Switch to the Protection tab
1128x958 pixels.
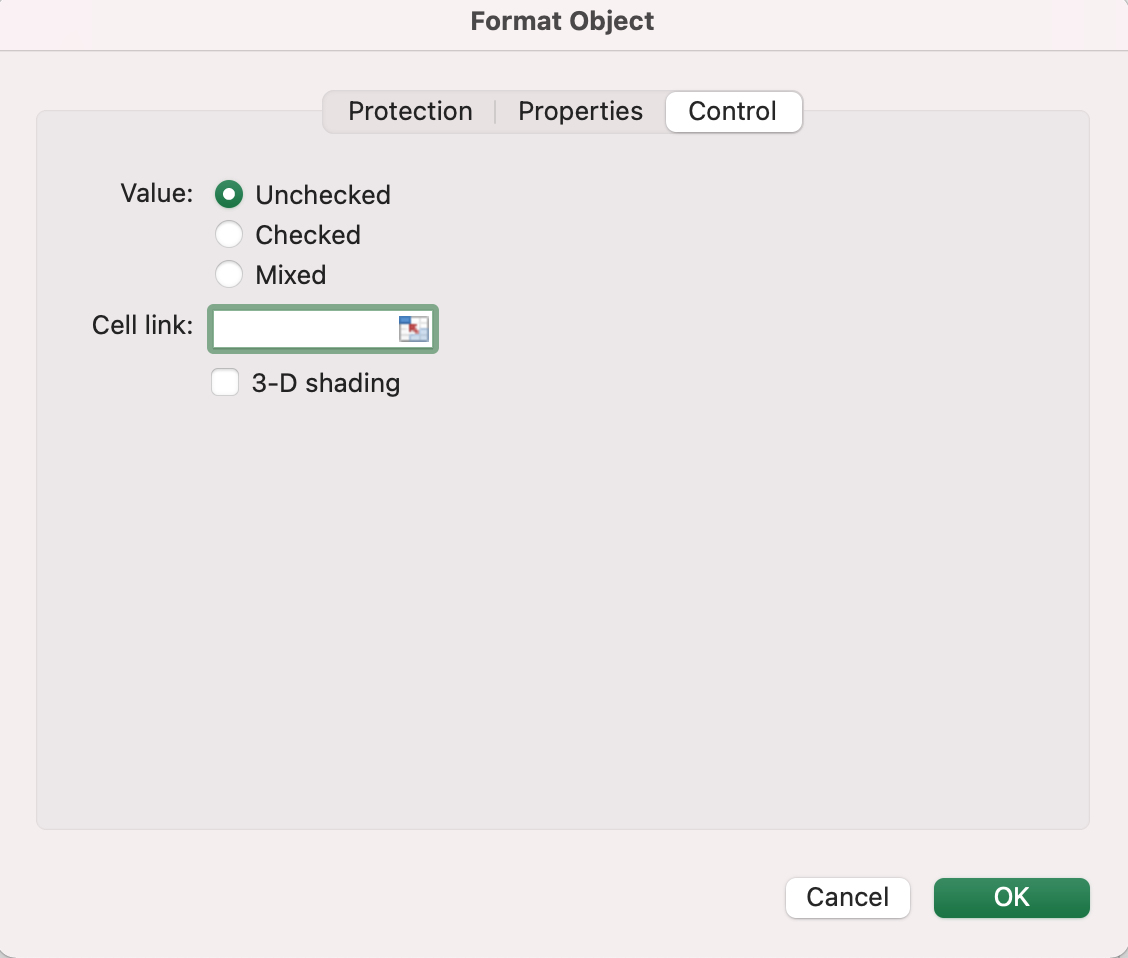(x=410, y=111)
